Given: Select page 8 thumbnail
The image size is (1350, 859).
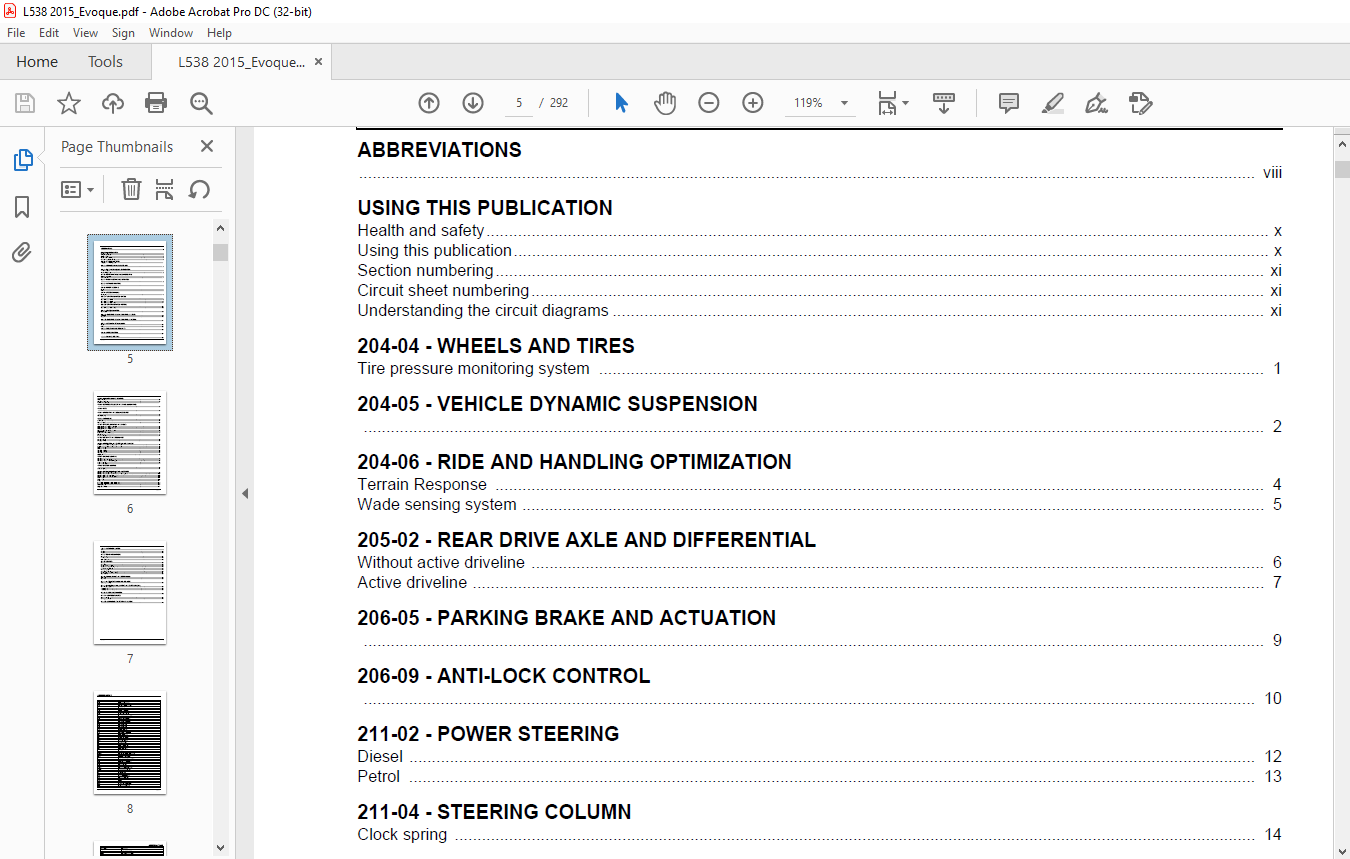Looking at the screenshot, I should point(130,743).
